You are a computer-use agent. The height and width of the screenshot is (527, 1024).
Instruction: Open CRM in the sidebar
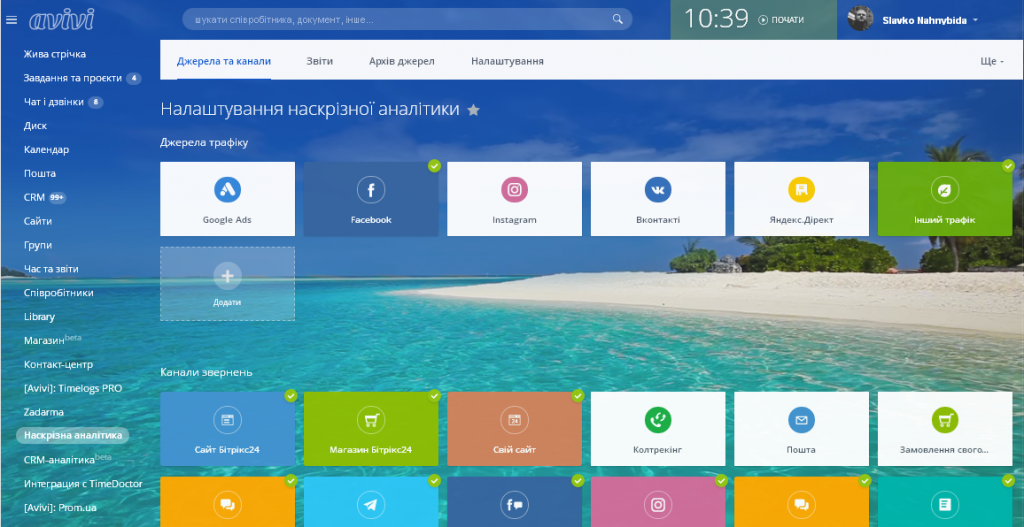34,197
